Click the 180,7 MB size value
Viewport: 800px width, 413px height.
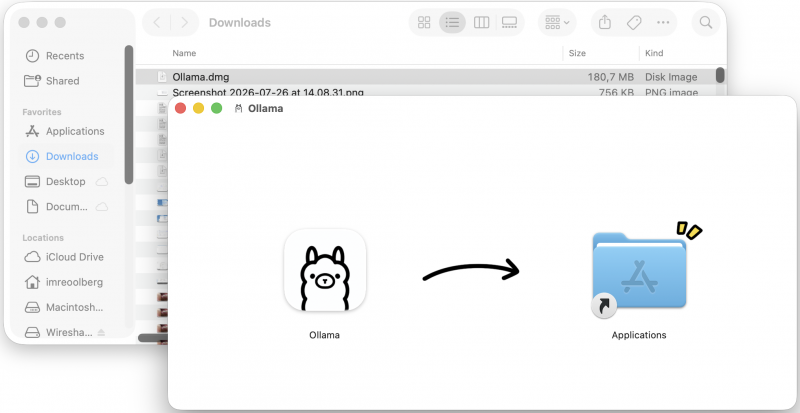point(610,77)
